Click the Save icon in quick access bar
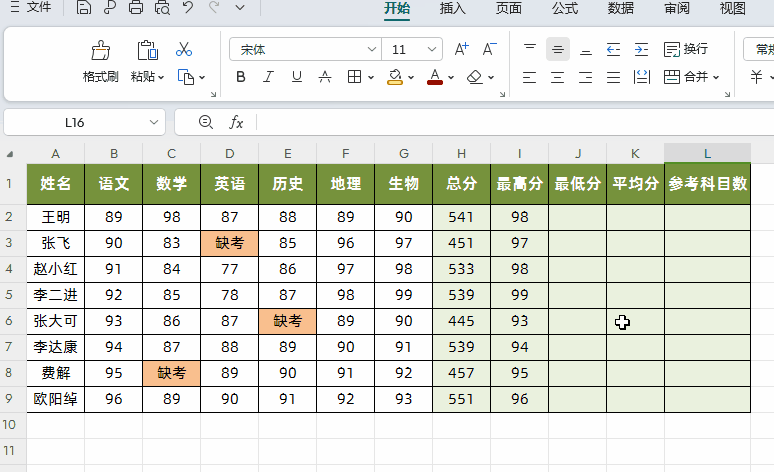Viewport: 774px width, 472px height. (83, 7)
